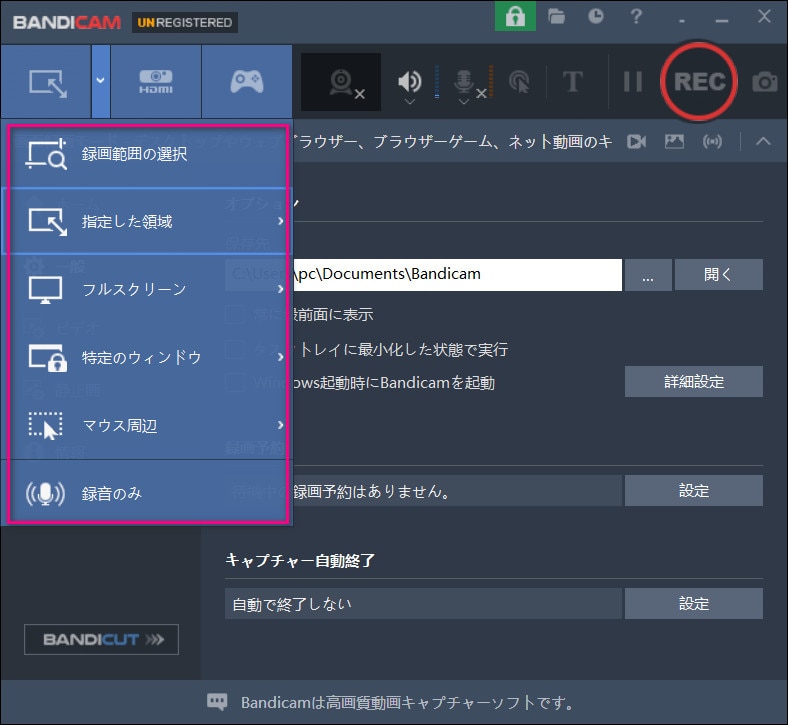Expand the マウス周辺 submenu arrow

(280, 425)
